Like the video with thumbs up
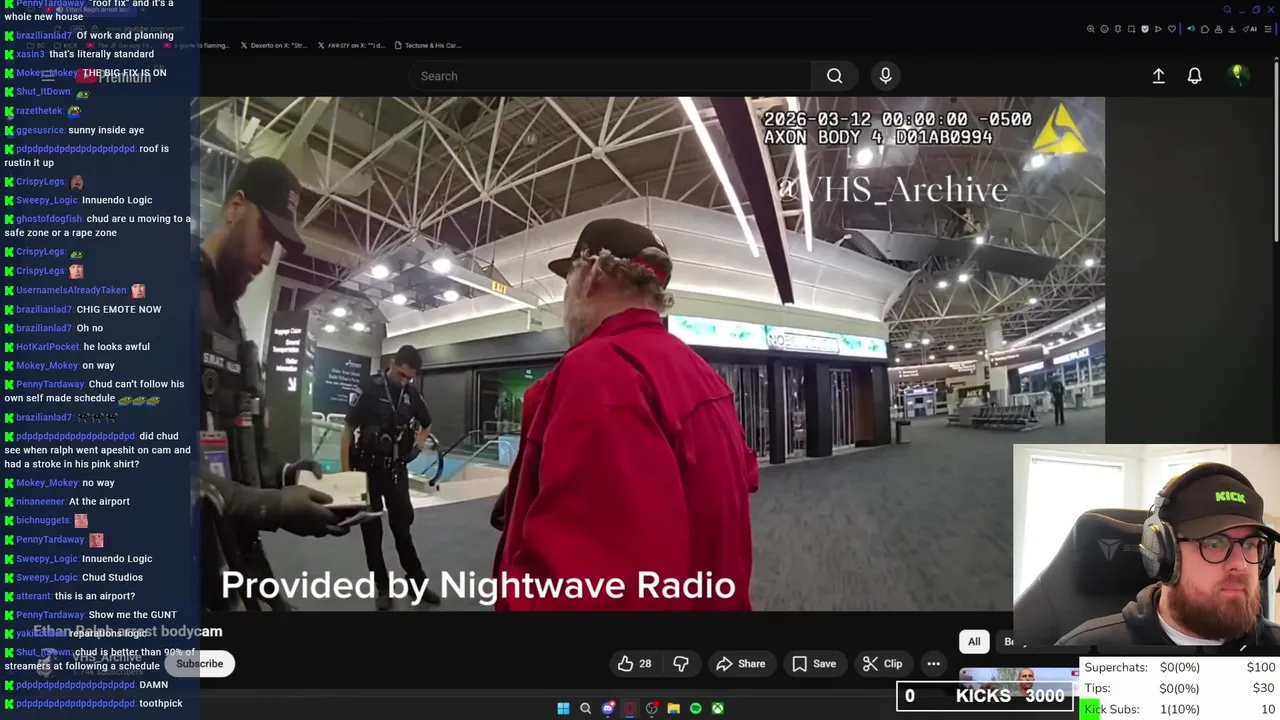The width and height of the screenshot is (1280, 720). pyautogui.click(x=634, y=664)
